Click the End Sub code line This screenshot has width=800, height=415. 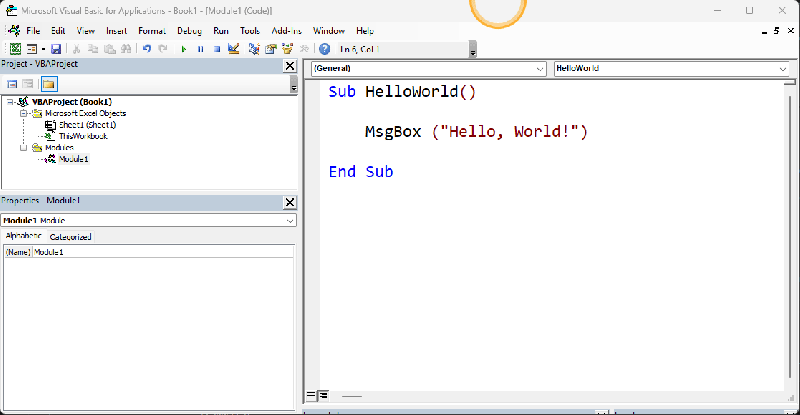[x=361, y=172]
